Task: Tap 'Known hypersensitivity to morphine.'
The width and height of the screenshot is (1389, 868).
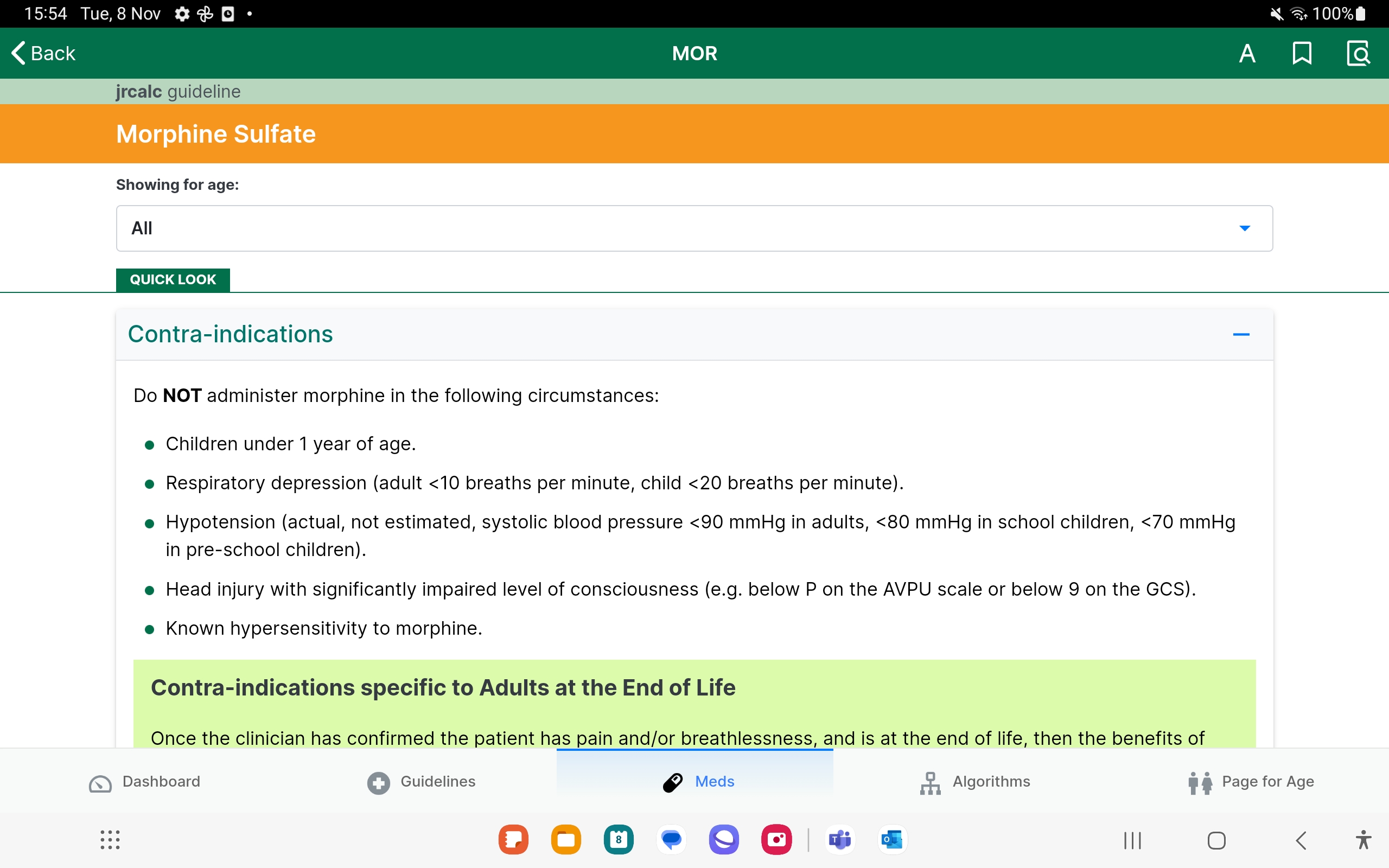Action: (324, 628)
